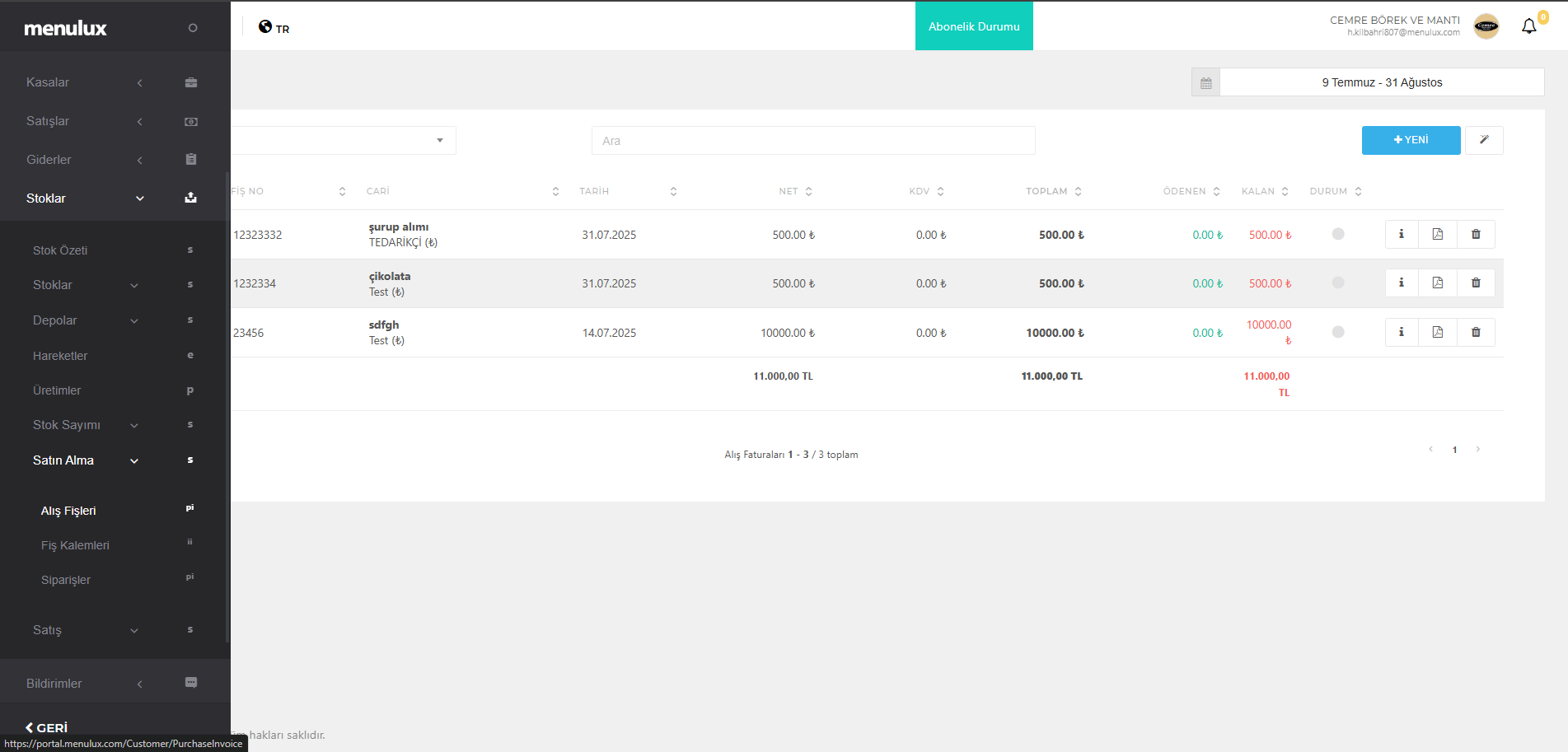Toggle sidebar pin circle icon
Viewport: 1568px width, 752px height.
[x=193, y=28]
